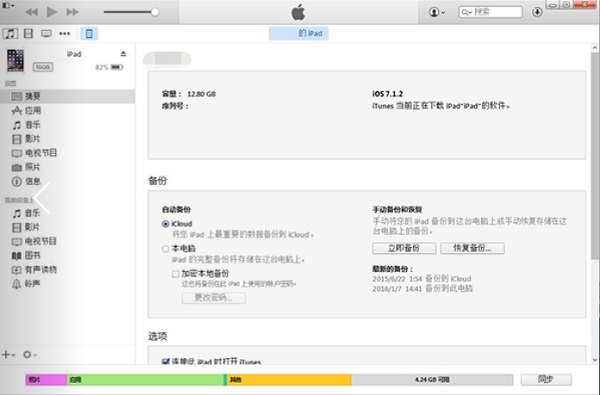Open the account user dropdown
The width and height of the screenshot is (600, 395).
437,12
